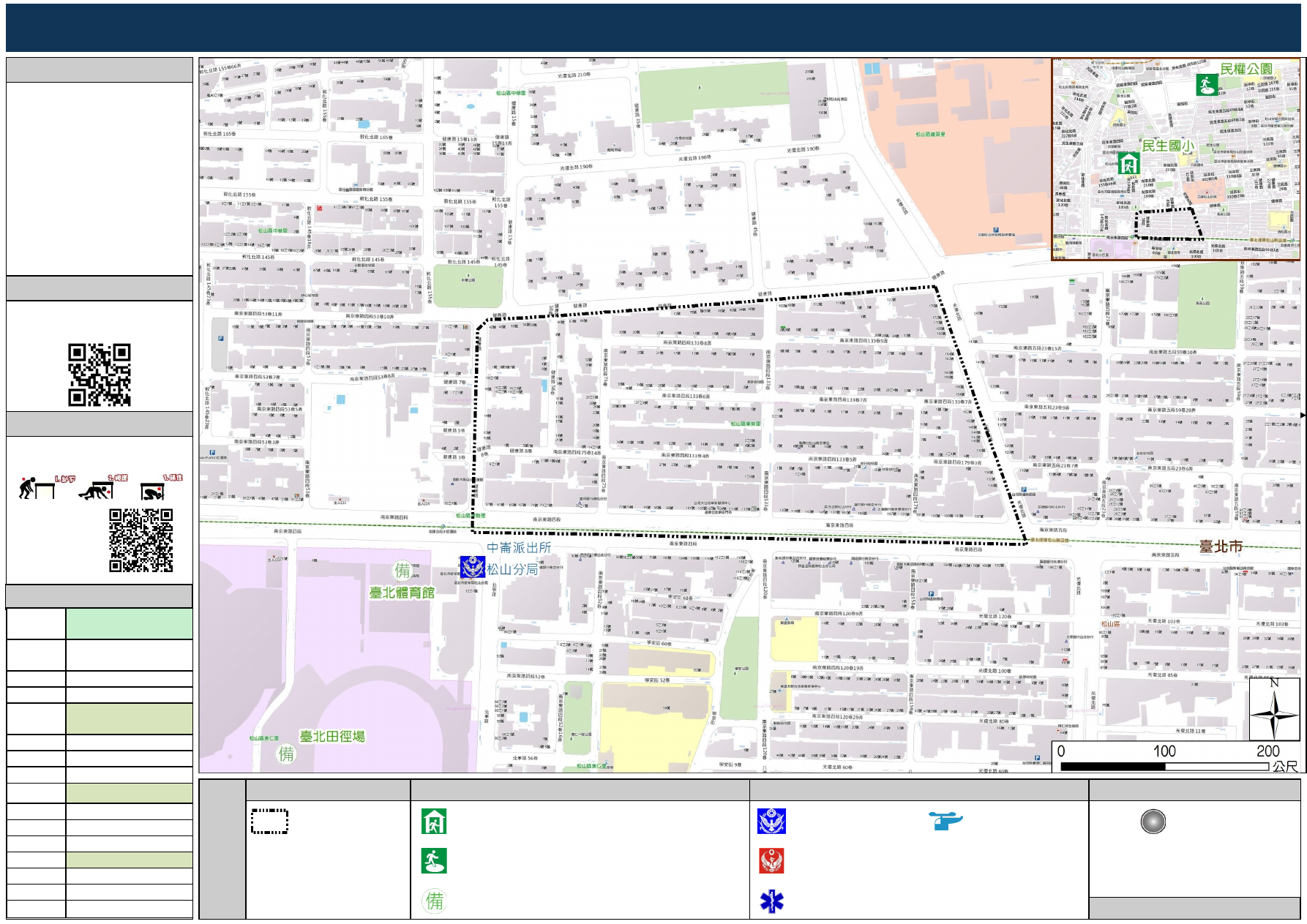The image size is (1307, 924).
Task: Click the gray circle symbol in the legend
Action: click(1153, 822)
